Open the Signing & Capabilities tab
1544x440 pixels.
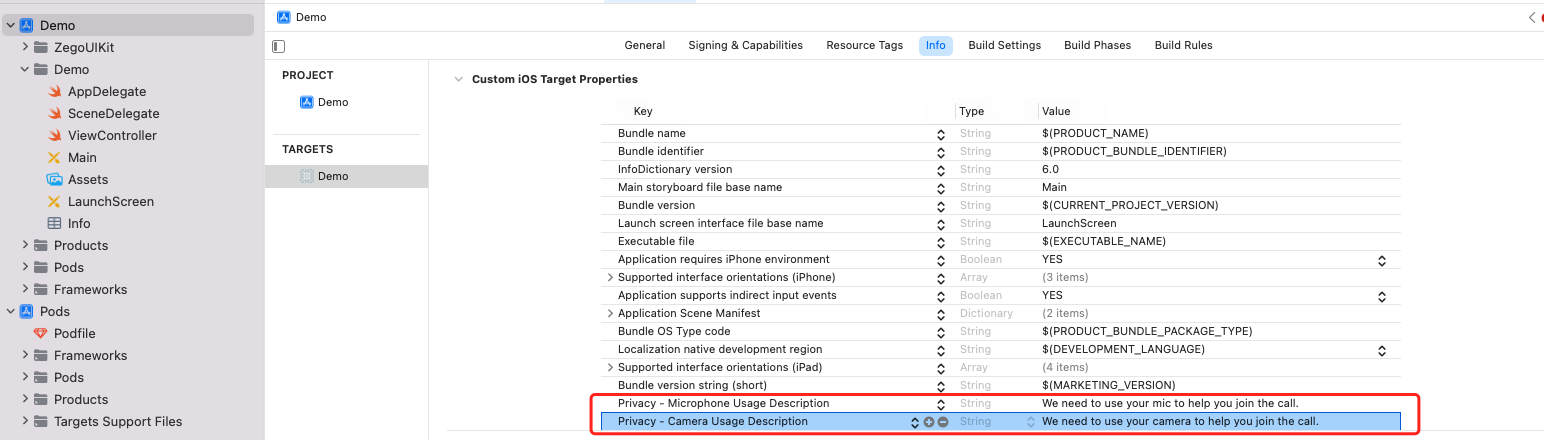[745, 45]
